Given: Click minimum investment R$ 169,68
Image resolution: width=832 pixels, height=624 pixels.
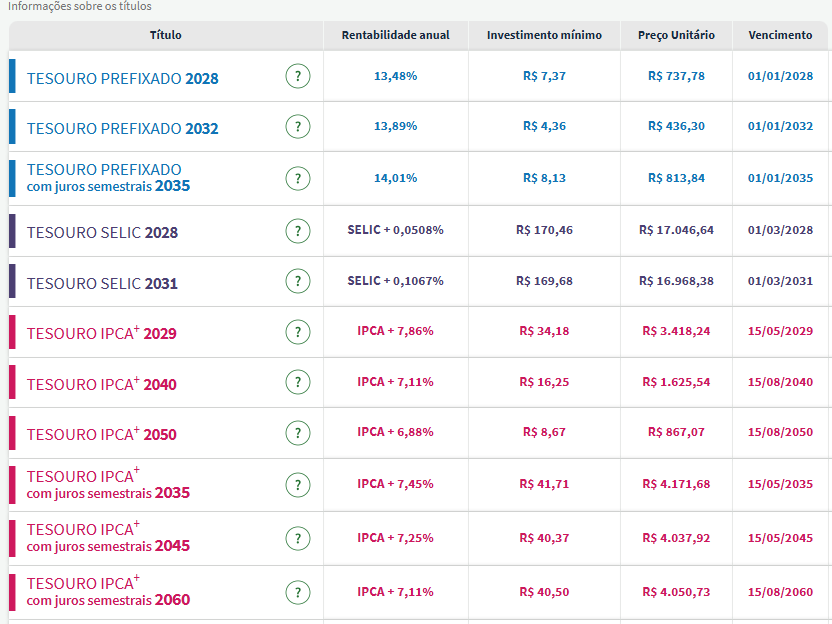Looking at the screenshot, I should pyautogui.click(x=544, y=281).
